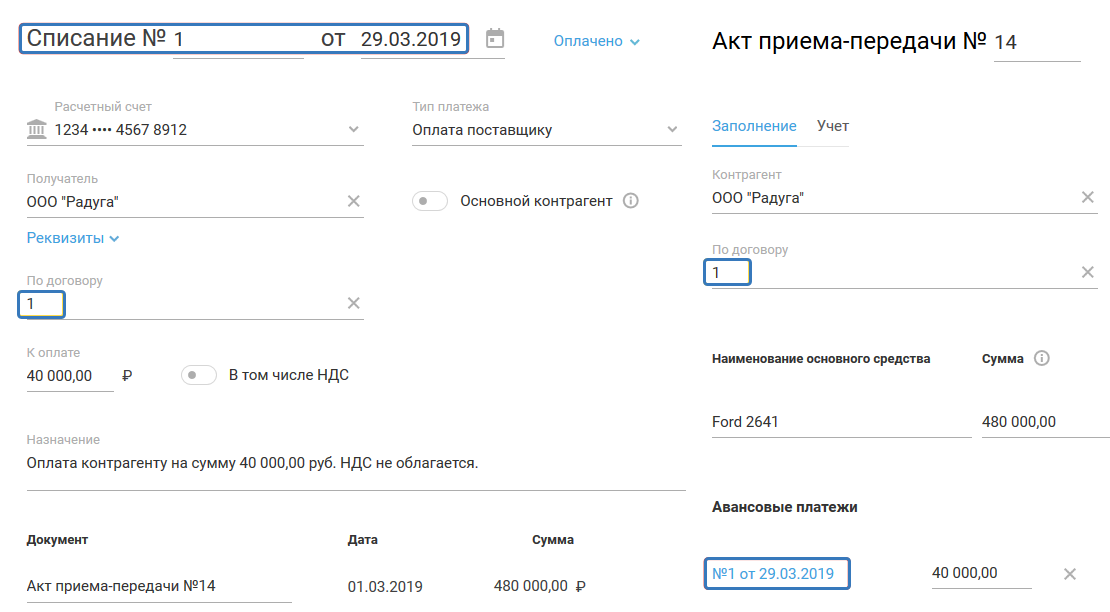Screen dimensions: 1110x612
Task: Click info icon beside Сумма header
Action: click(x=1042, y=359)
